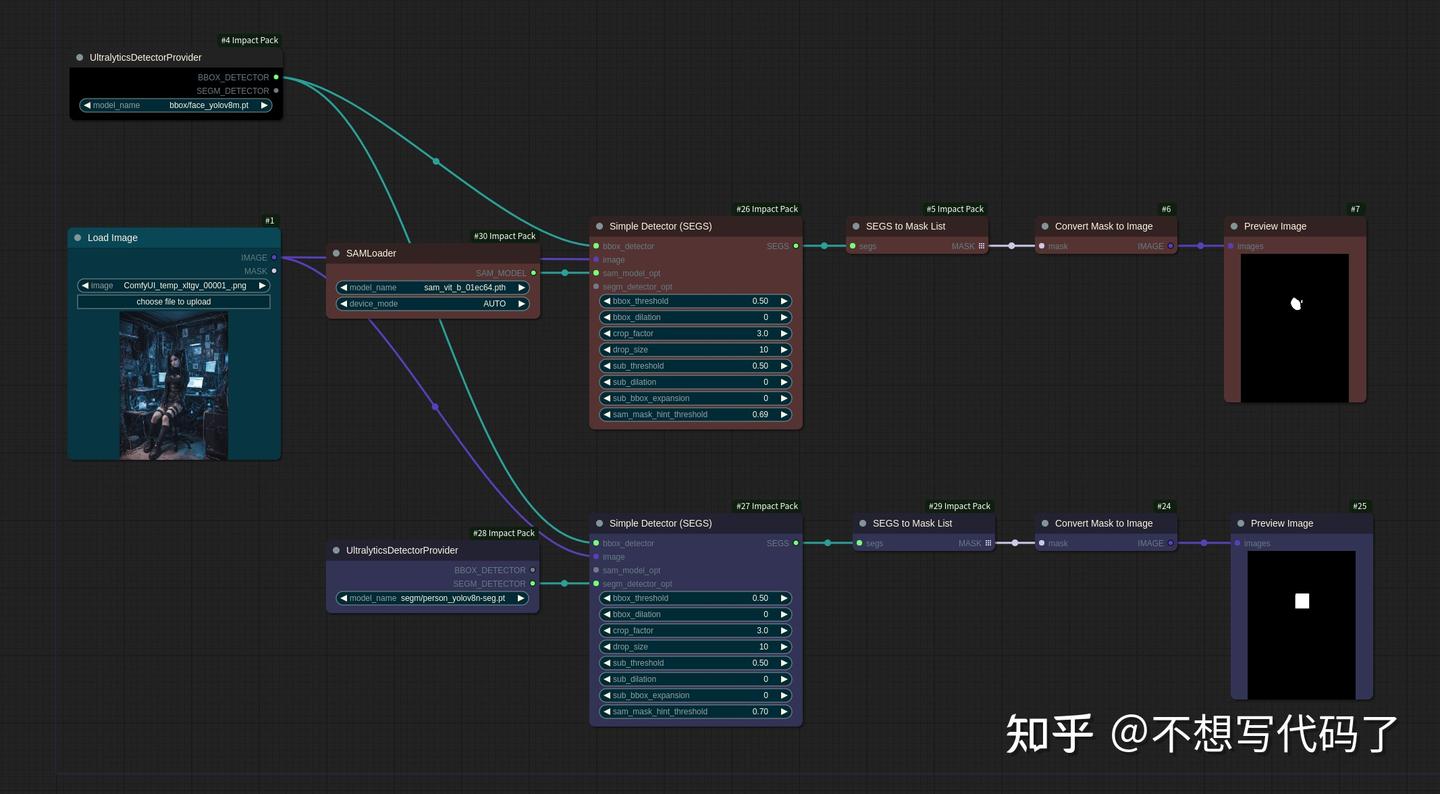Open the segm/person_yolov8n-seg.pt model_name dropdown
Image resolution: width=1440 pixels, height=794 pixels.
tap(432, 597)
